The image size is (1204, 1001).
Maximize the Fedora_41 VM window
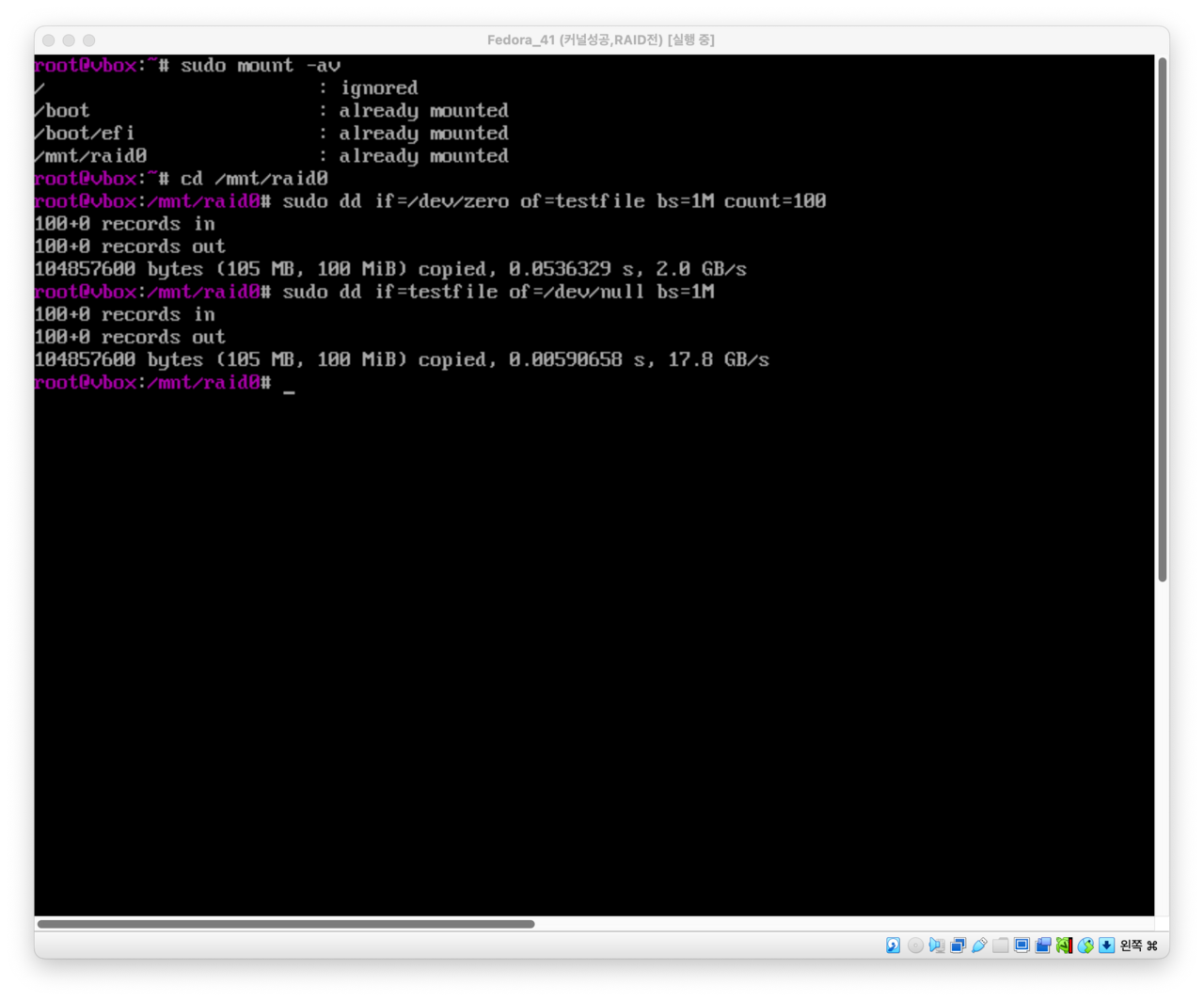89,40
